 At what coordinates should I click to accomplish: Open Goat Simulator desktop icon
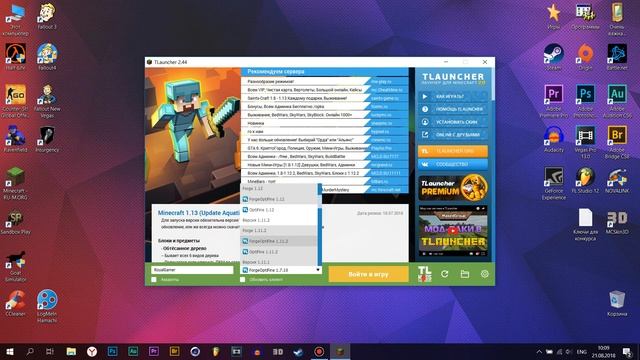coord(16,266)
